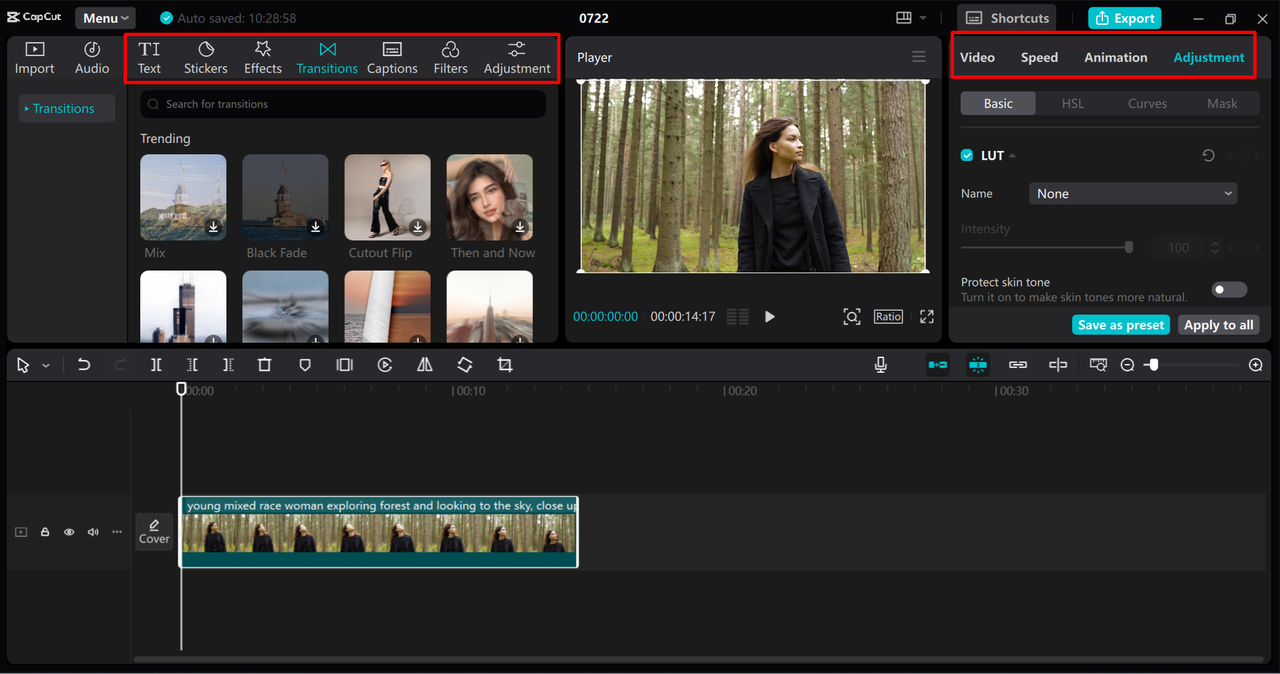Uncheck the LUT checkbox
The image size is (1280, 674).
click(967, 155)
